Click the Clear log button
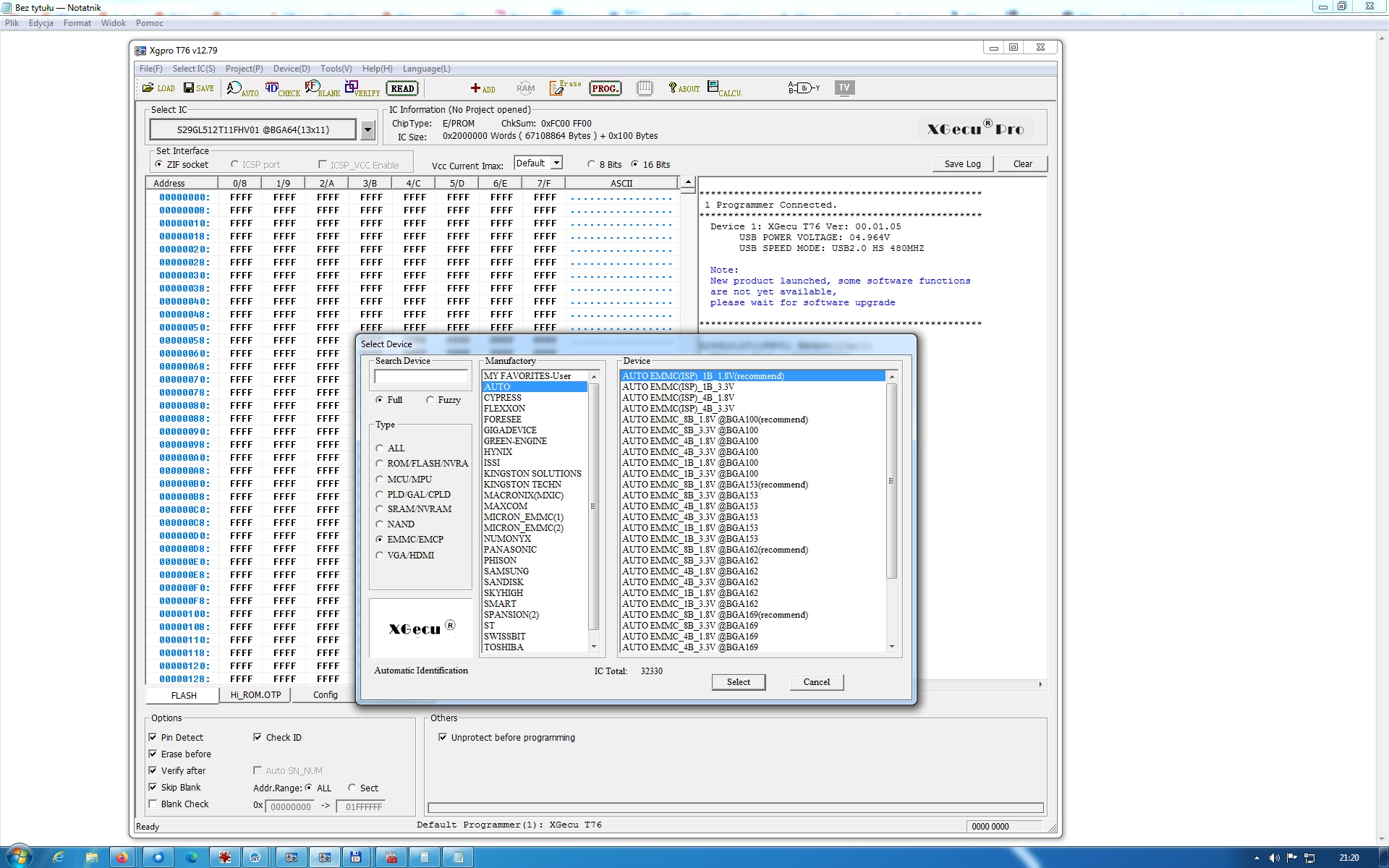Image resolution: width=1389 pixels, height=868 pixels. tap(1022, 164)
